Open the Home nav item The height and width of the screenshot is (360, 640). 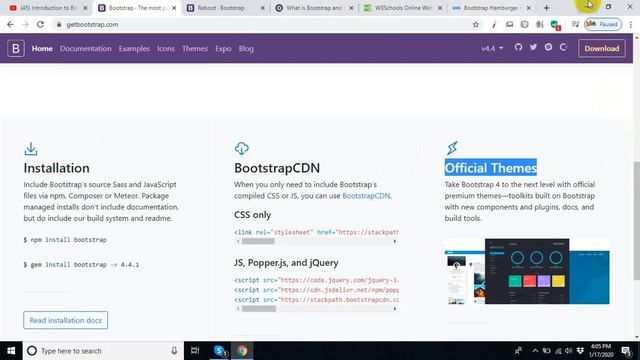point(42,48)
